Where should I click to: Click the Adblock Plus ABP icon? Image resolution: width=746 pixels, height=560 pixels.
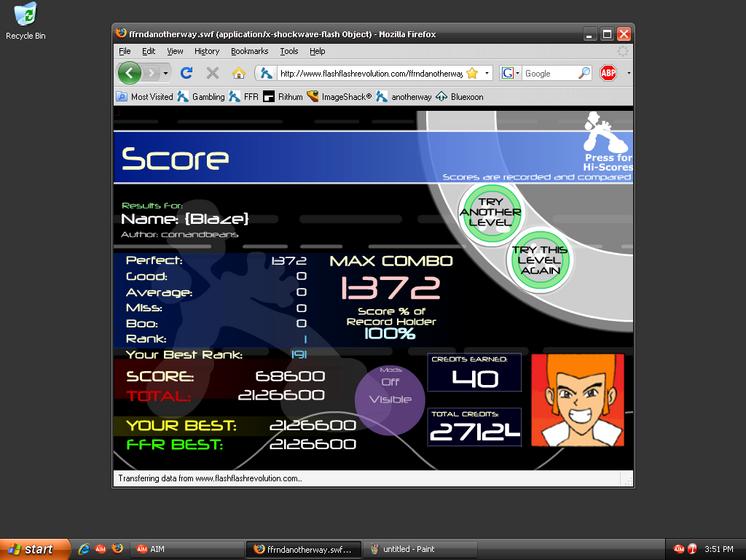click(x=608, y=73)
